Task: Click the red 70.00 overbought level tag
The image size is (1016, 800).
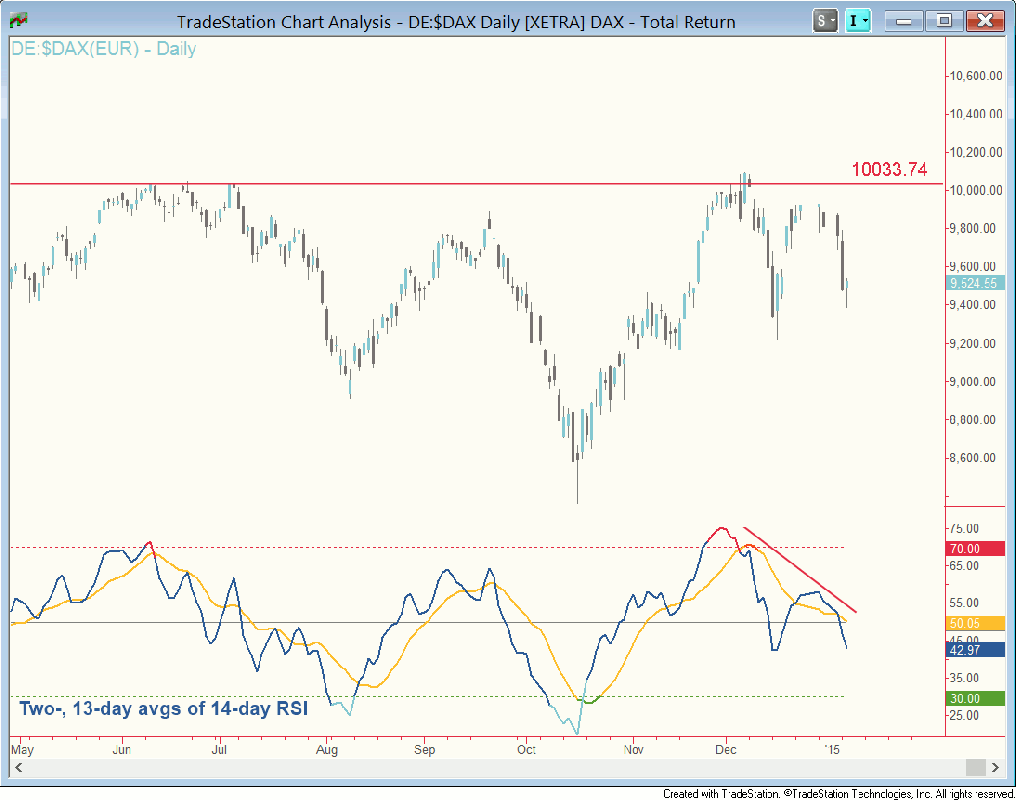Action: (973, 548)
